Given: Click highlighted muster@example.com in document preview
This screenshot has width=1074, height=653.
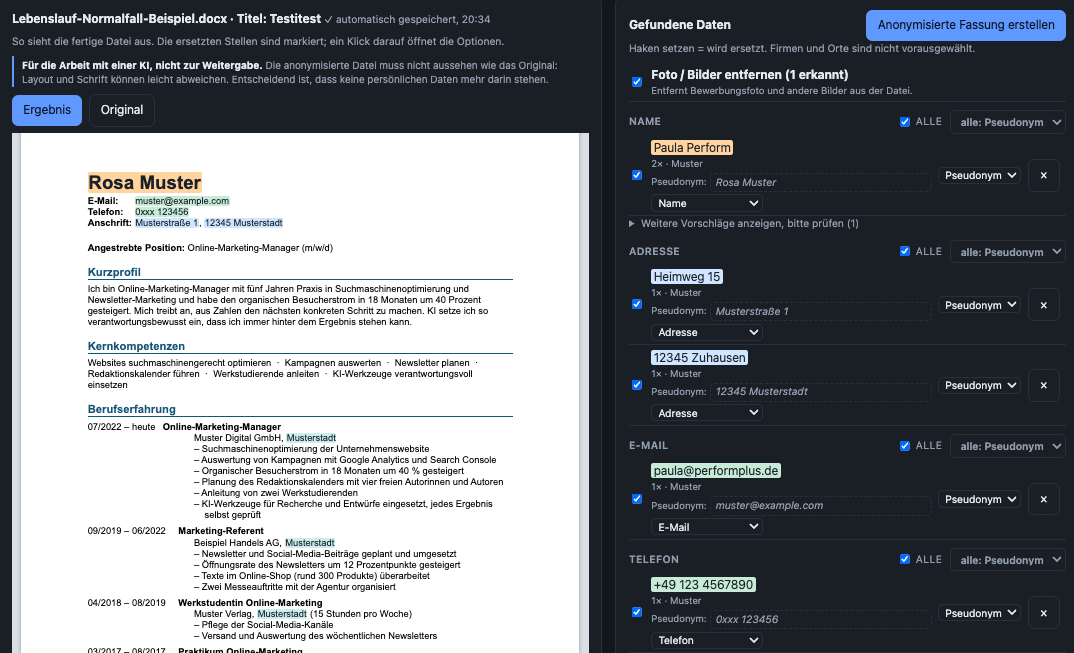Looking at the screenshot, I should pyautogui.click(x=182, y=201).
